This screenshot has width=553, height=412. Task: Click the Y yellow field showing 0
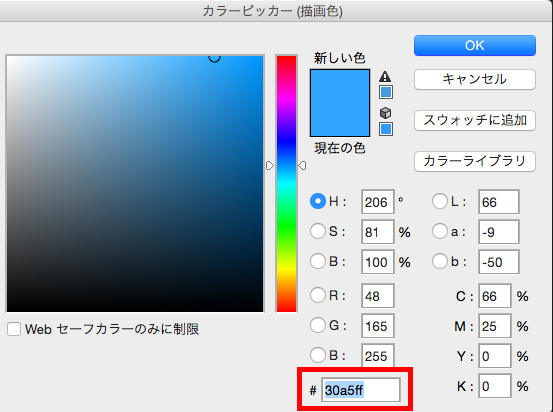494,356
